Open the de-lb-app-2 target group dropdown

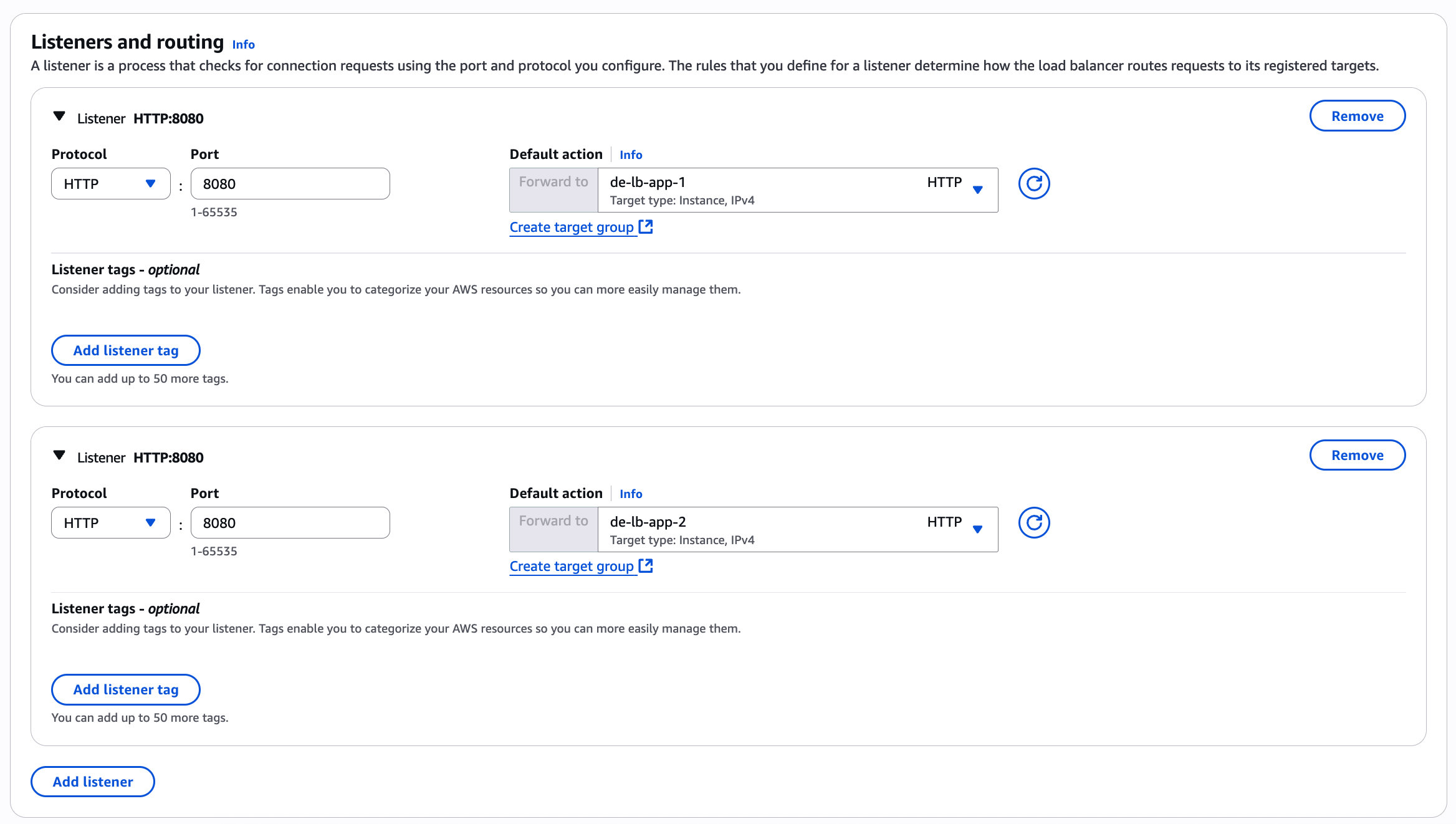(797, 529)
